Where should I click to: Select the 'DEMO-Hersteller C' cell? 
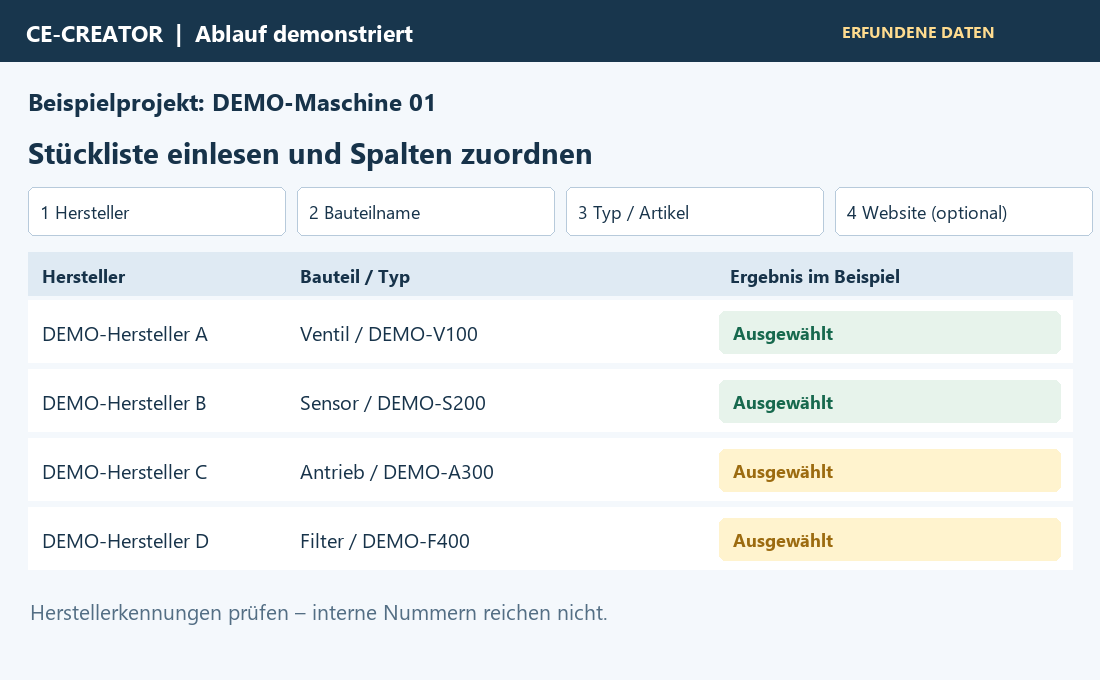(125, 472)
